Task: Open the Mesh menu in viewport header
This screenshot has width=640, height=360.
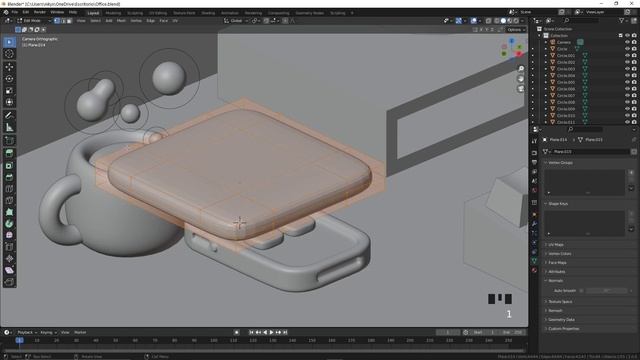Action: pyautogui.click(x=121, y=20)
